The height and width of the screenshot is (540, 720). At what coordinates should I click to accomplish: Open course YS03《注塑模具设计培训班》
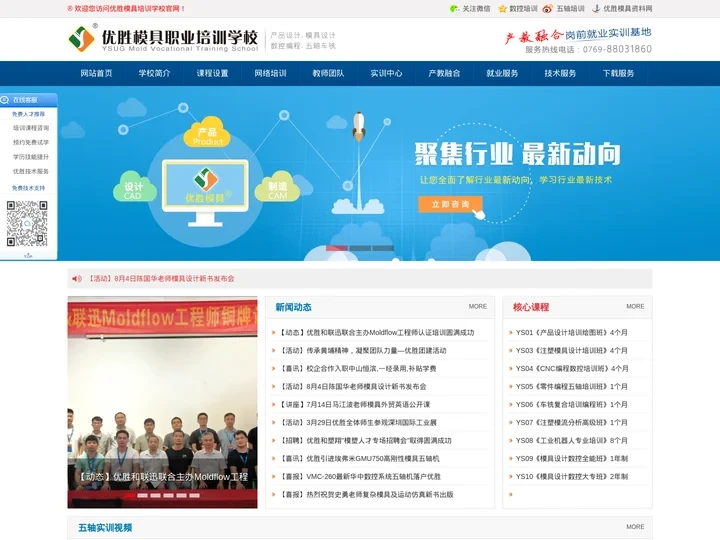click(572, 350)
